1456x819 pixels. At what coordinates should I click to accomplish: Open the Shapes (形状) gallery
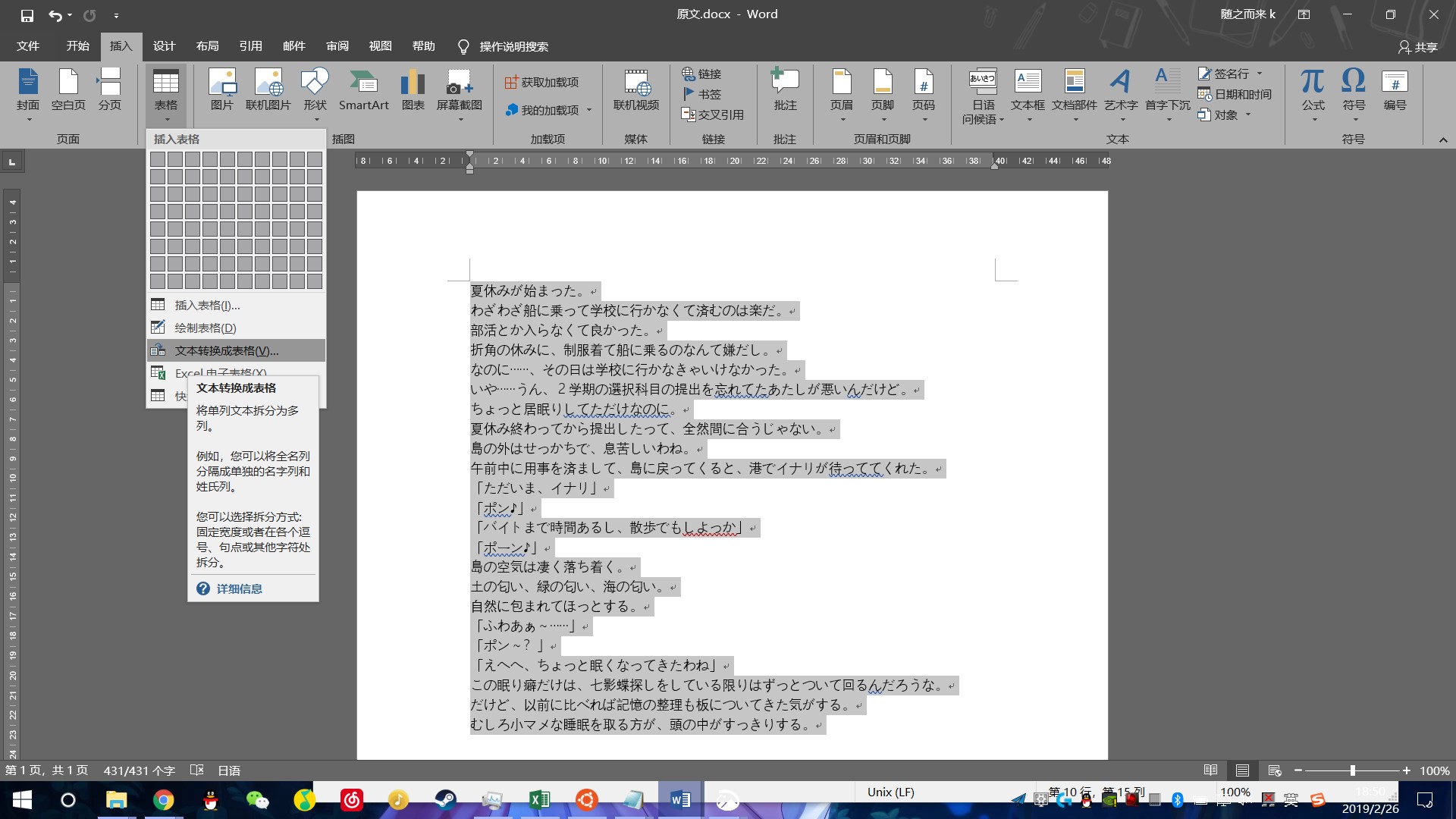tap(315, 95)
